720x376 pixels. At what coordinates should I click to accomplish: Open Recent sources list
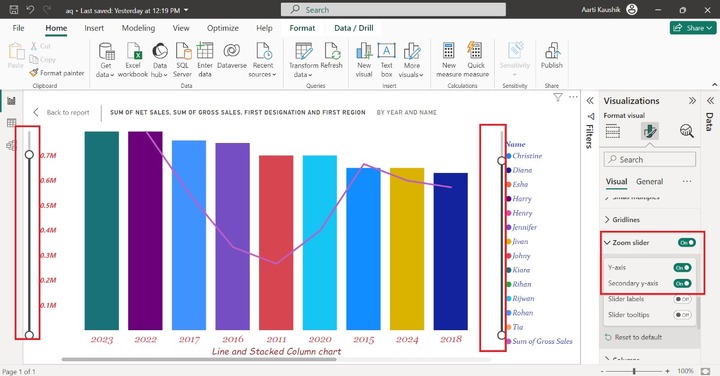[x=263, y=60]
